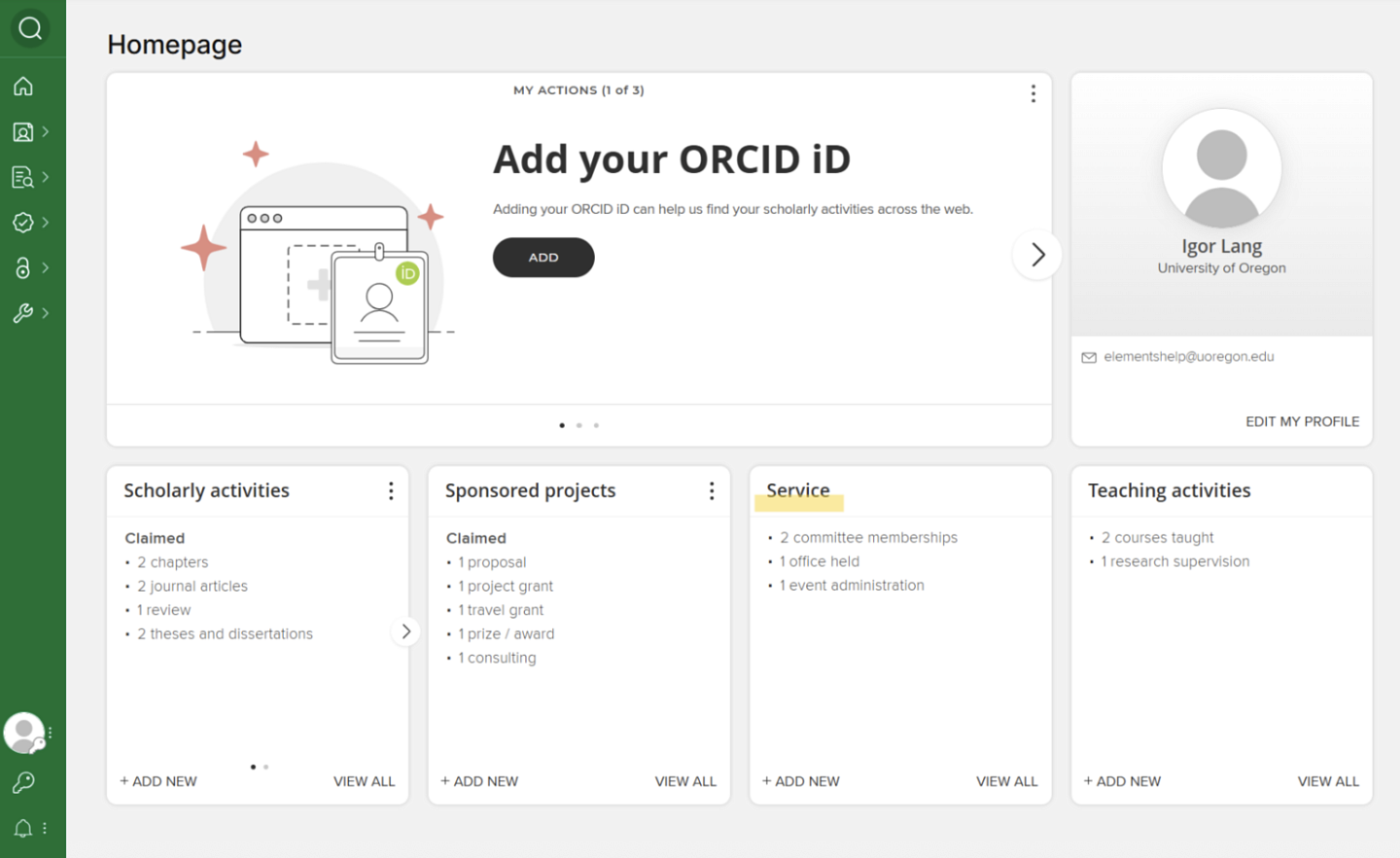Screen dimensions: 1400x858
Task: Click EDIT MY PROFILE link
Action: (x=1302, y=421)
